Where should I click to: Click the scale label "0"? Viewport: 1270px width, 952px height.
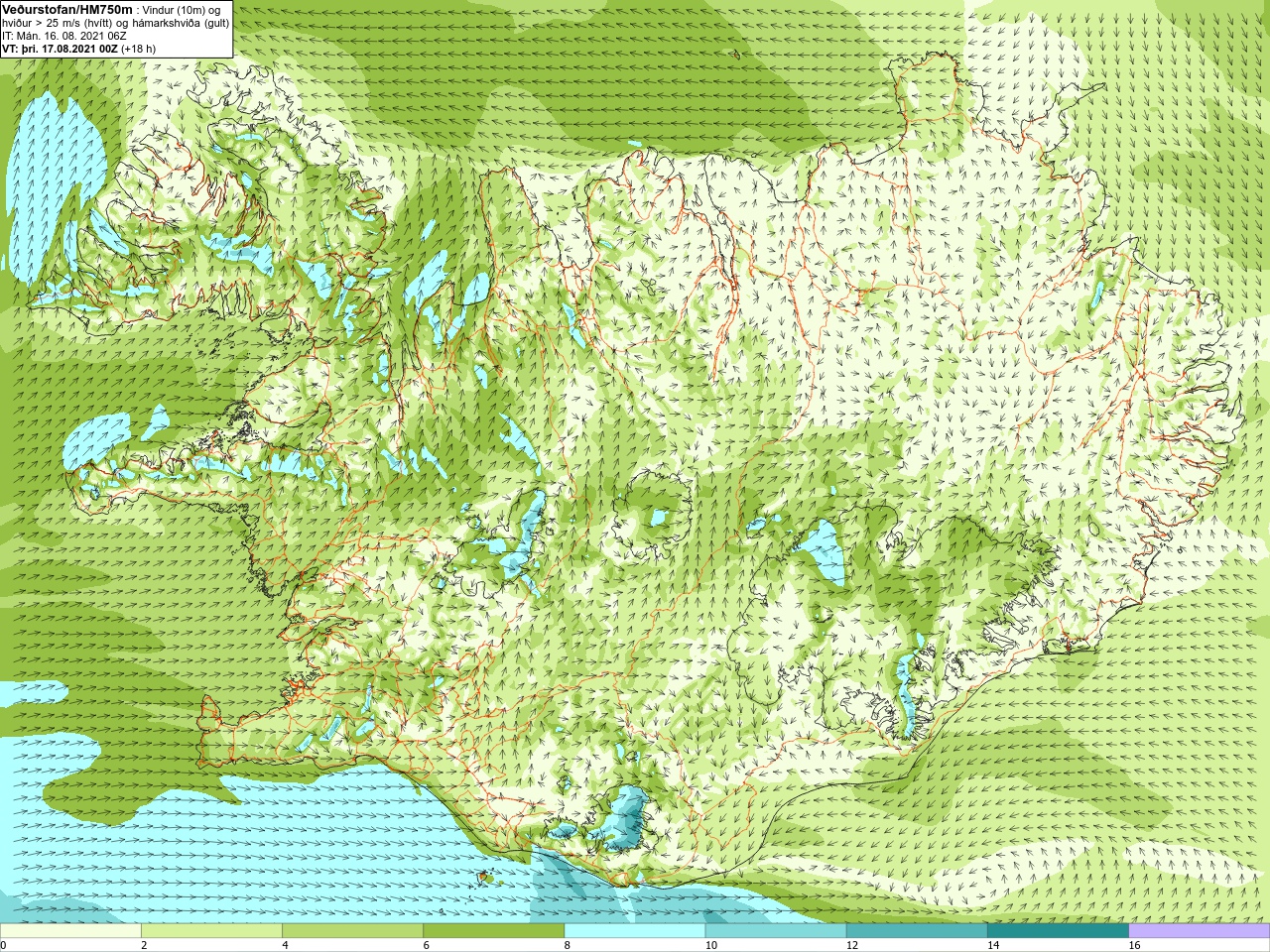coord(4,945)
